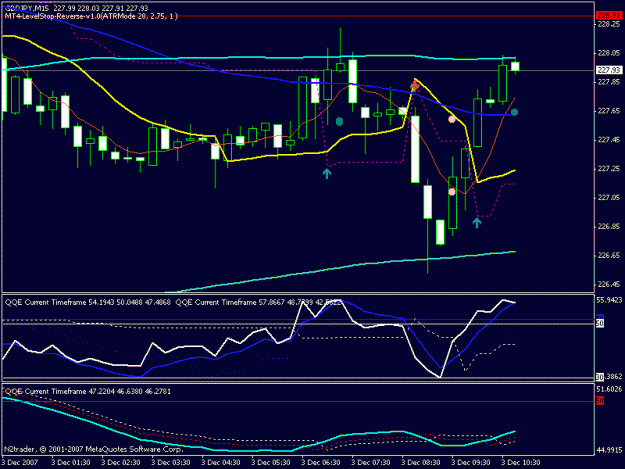The width and height of the screenshot is (625, 469).
Task: Select the 44.9915 scale value
Action: click(609, 450)
